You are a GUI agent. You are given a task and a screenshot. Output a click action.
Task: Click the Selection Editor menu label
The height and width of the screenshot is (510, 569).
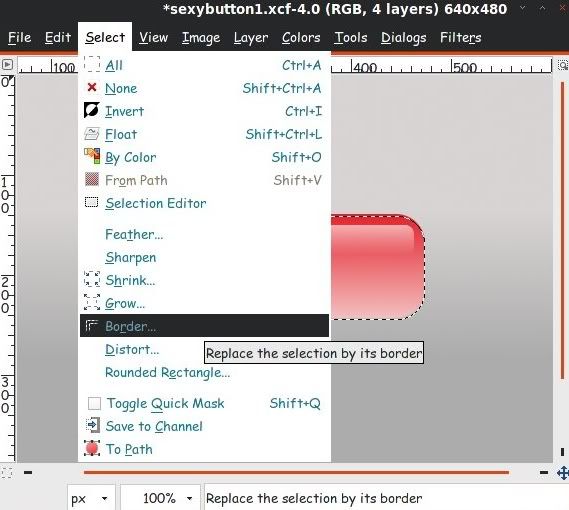pos(156,203)
